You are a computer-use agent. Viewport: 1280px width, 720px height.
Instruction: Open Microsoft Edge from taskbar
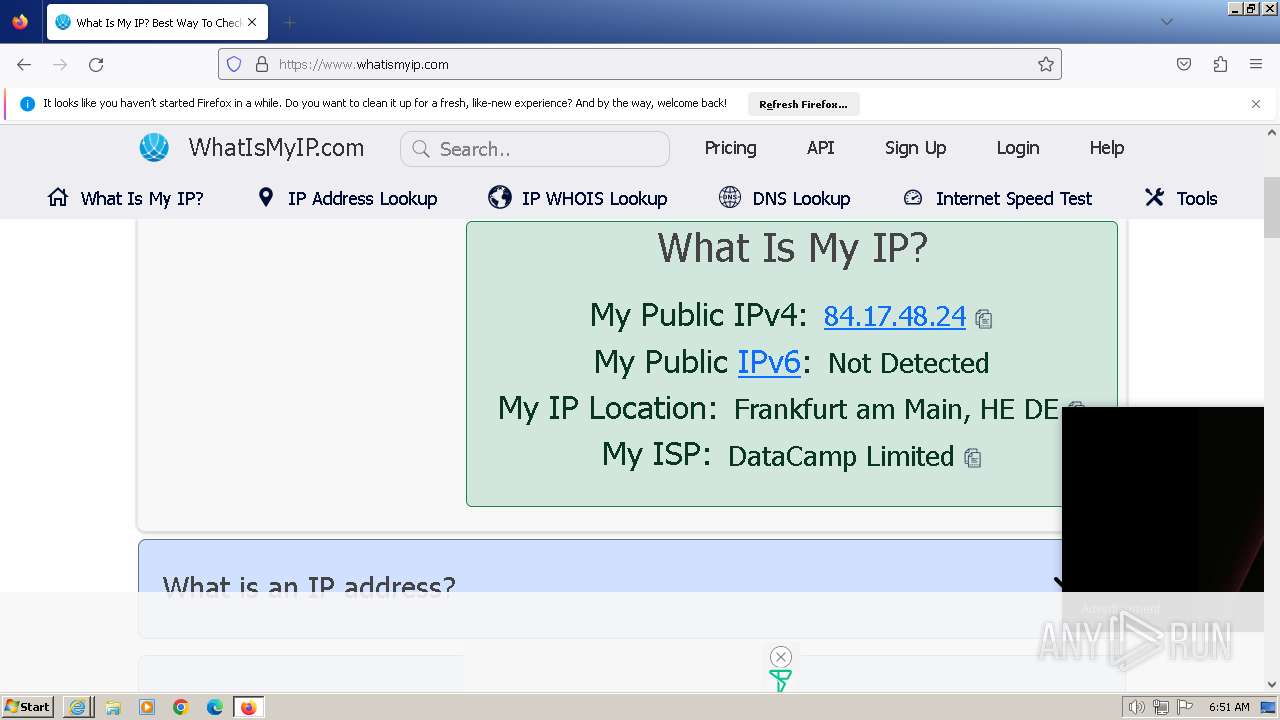[215, 707]
